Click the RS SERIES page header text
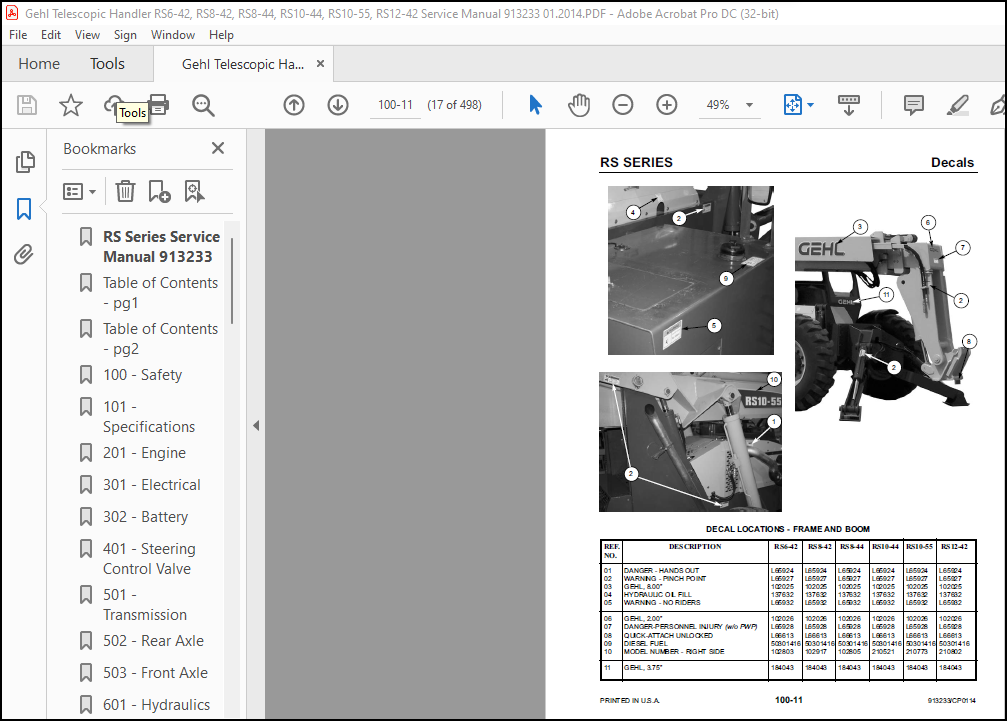The width and height of the screenshot is (1007, 721). pyautogui.click(x=636, y=162)
